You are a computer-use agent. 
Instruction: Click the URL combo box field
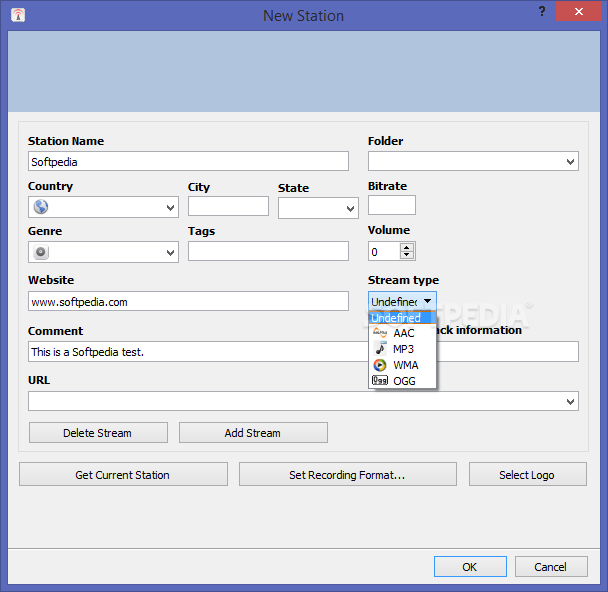pyautogui.click(x=303, y=401)
